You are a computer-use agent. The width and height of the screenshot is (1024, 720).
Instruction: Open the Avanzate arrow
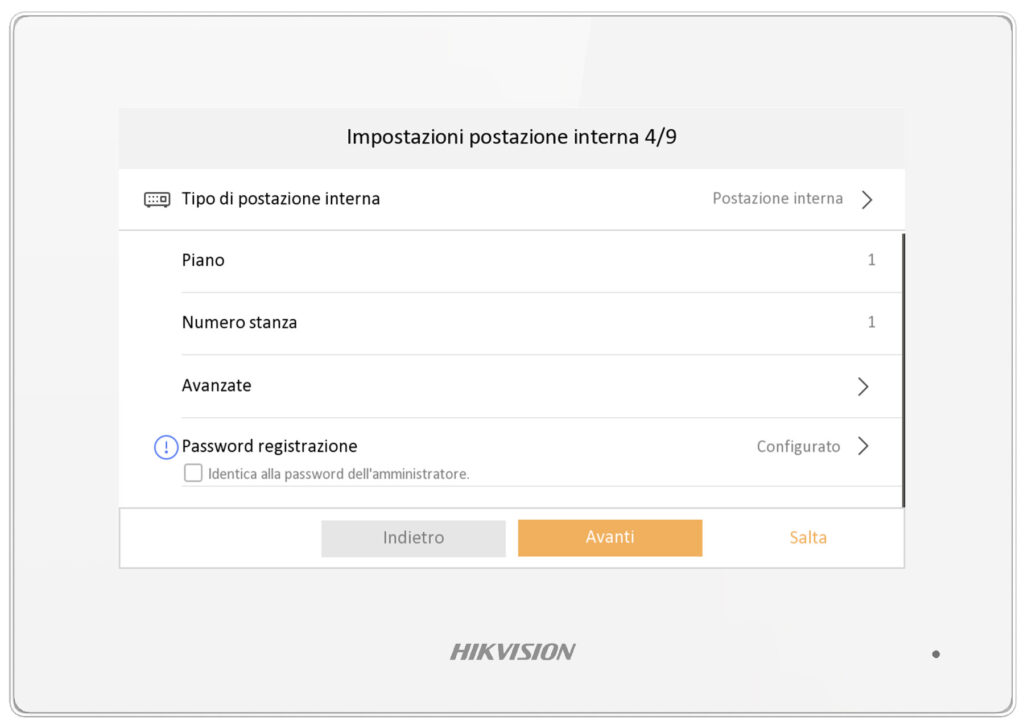[863, 386]
